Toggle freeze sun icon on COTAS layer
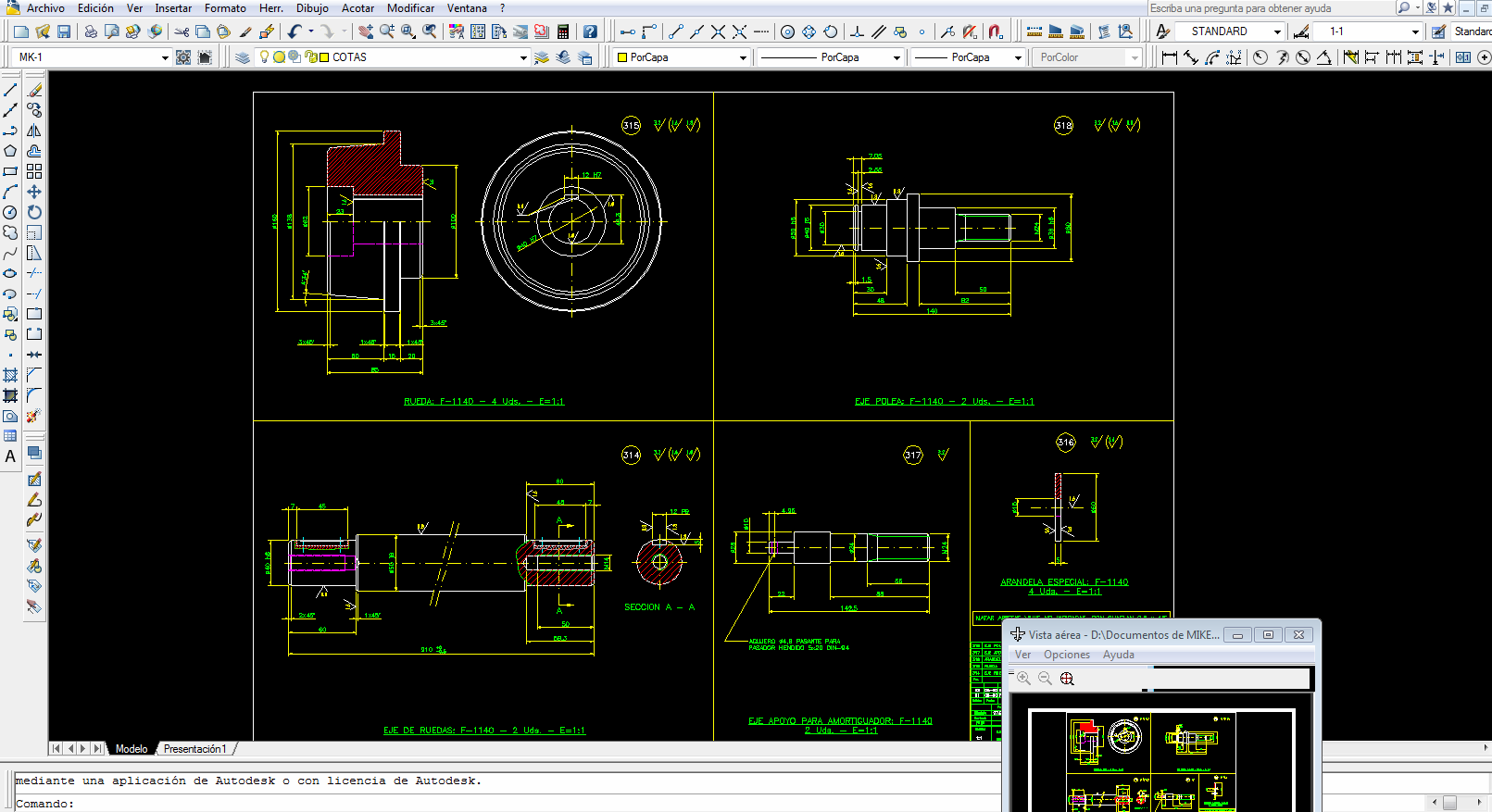Screen dimensions: 1492x812 [x=279, y=56]
